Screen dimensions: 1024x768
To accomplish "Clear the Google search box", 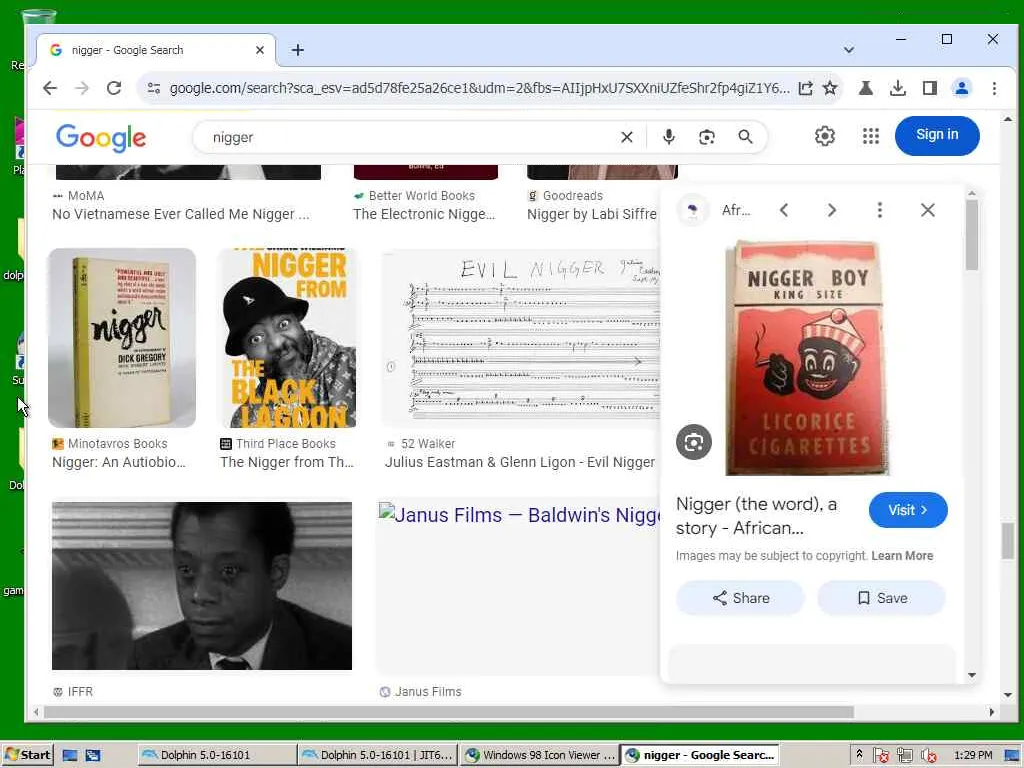I will 627,137.
